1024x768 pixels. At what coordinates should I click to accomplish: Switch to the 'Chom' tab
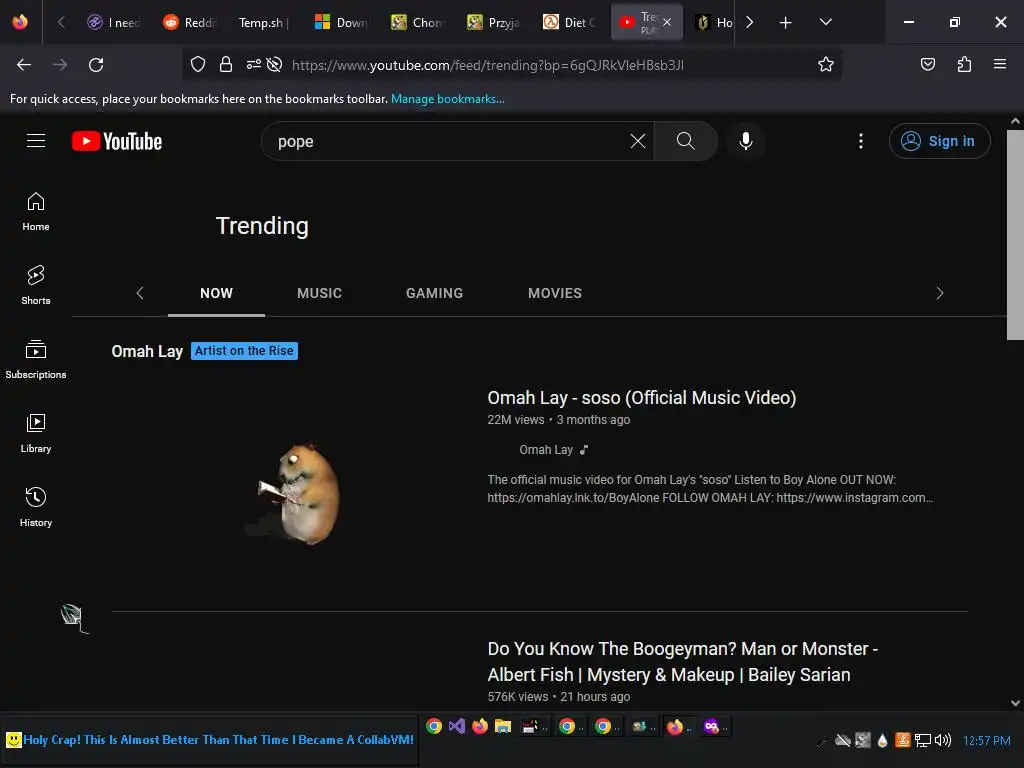coord(417,22)
